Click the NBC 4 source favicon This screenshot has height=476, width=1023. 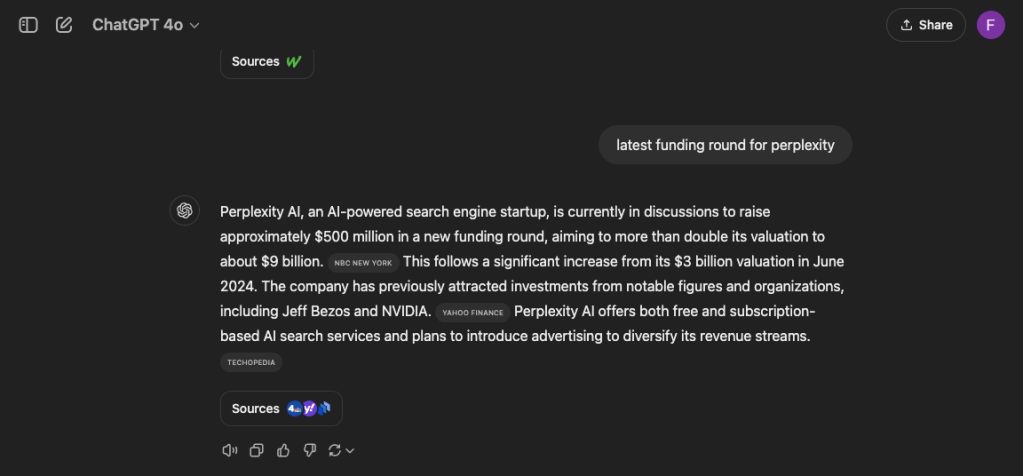(294, 408)
